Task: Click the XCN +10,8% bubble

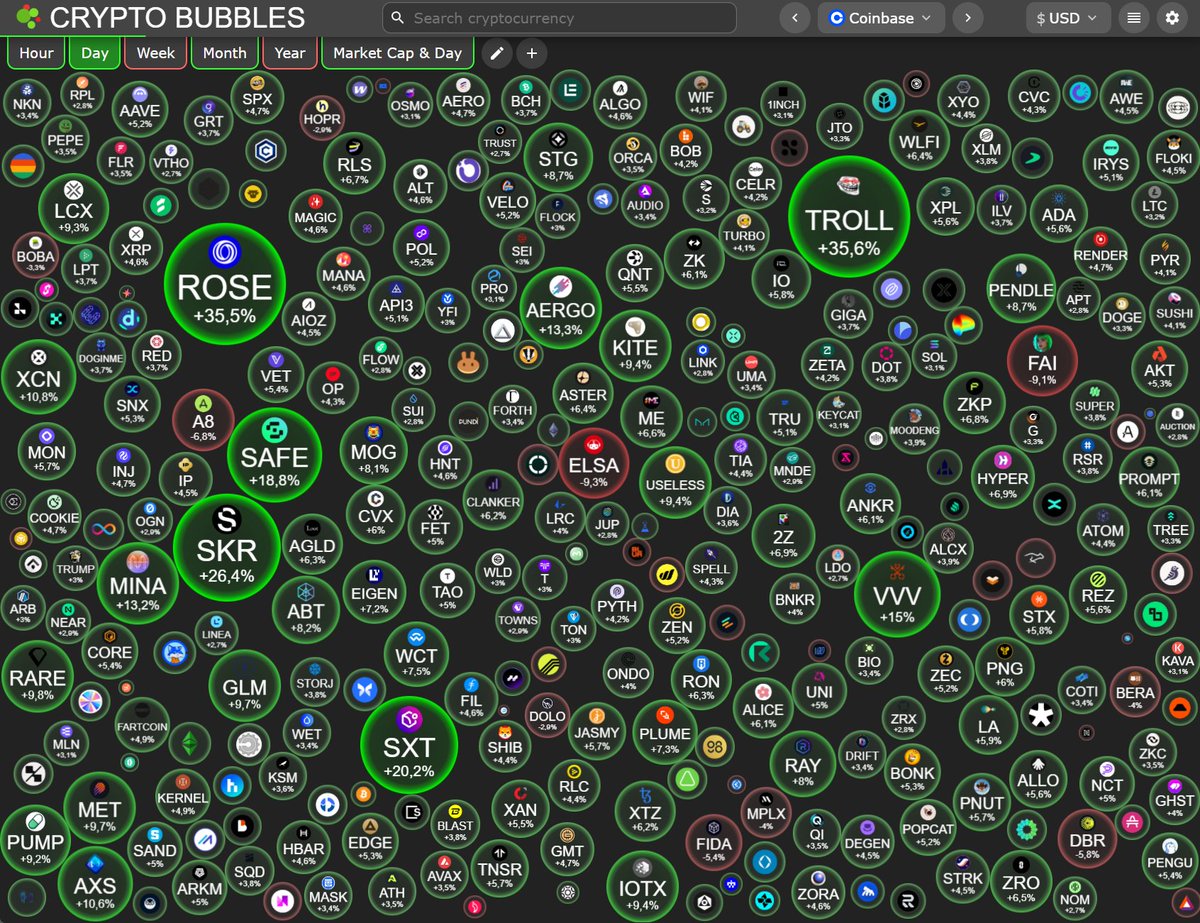Action: (x=38, y=376)
